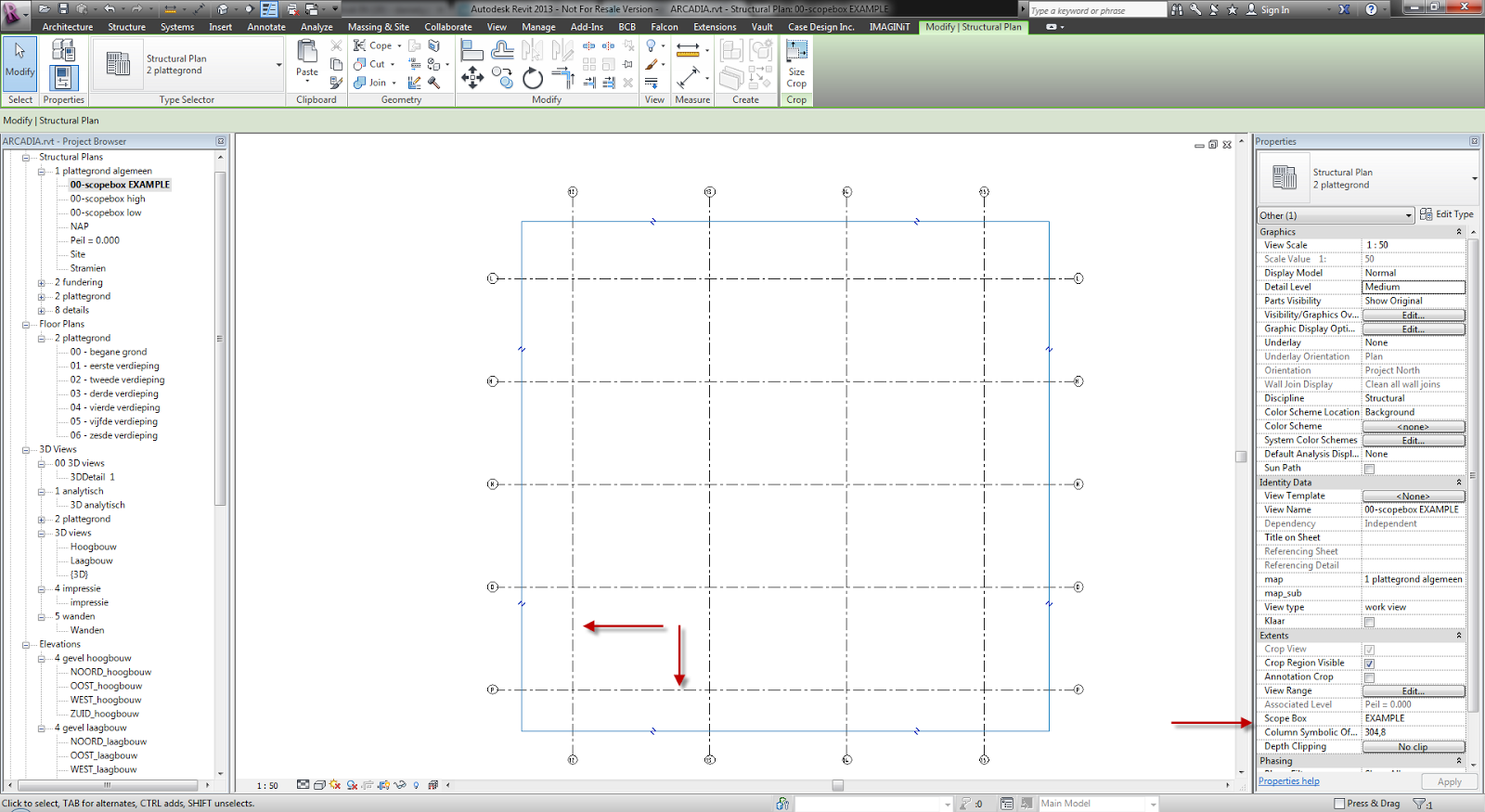Click the View Range Edit button

click(x=1414, y=691)
